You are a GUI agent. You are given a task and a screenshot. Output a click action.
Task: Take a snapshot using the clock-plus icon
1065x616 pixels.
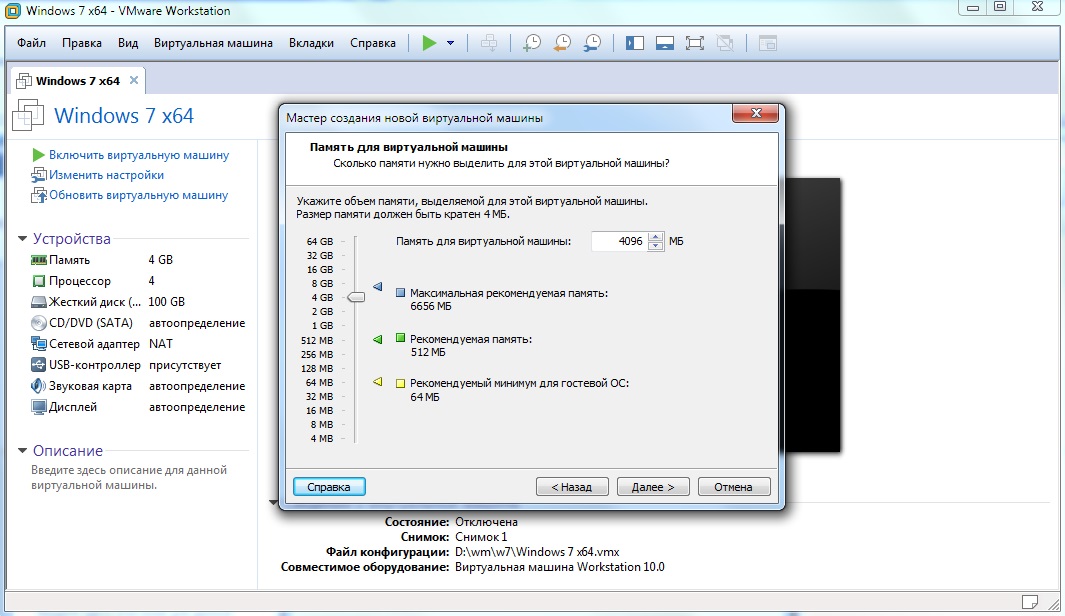(532, 43)
